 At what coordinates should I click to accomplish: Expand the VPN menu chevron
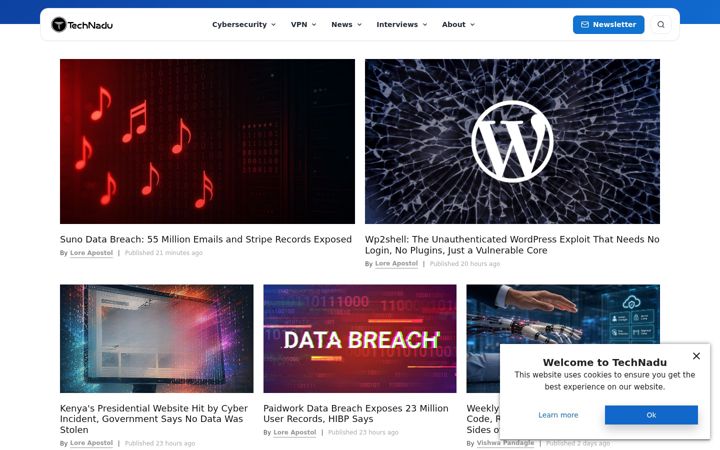tap(314, 25)
